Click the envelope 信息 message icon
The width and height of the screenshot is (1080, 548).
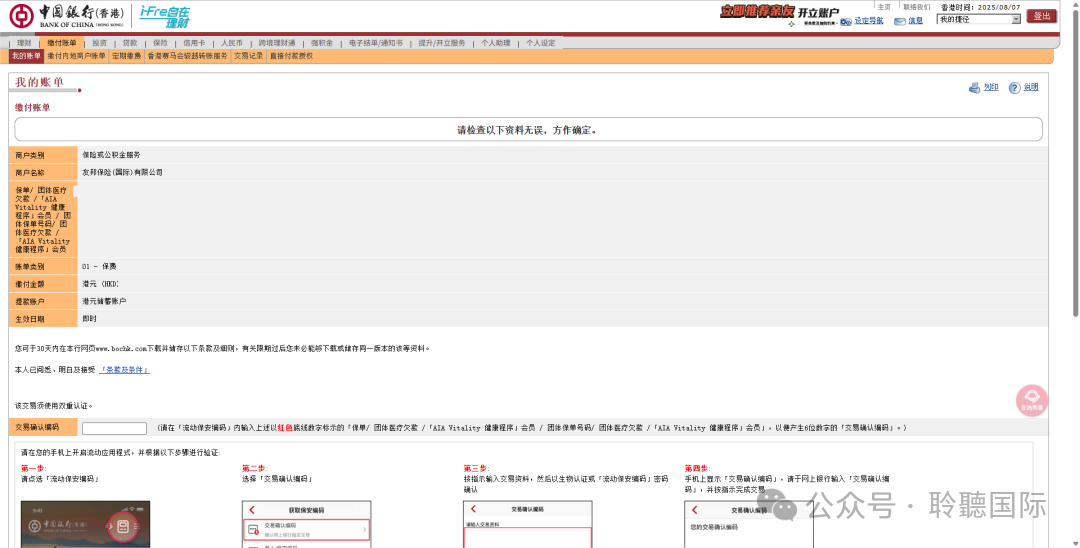(900, 21)
